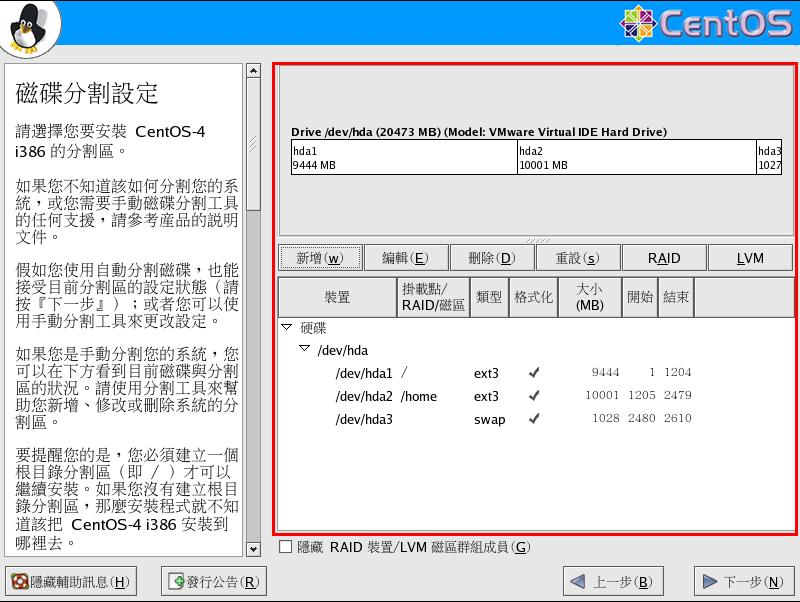Click the 新增 (New) partition button
The image size is (800, 602).
point(319,258)
